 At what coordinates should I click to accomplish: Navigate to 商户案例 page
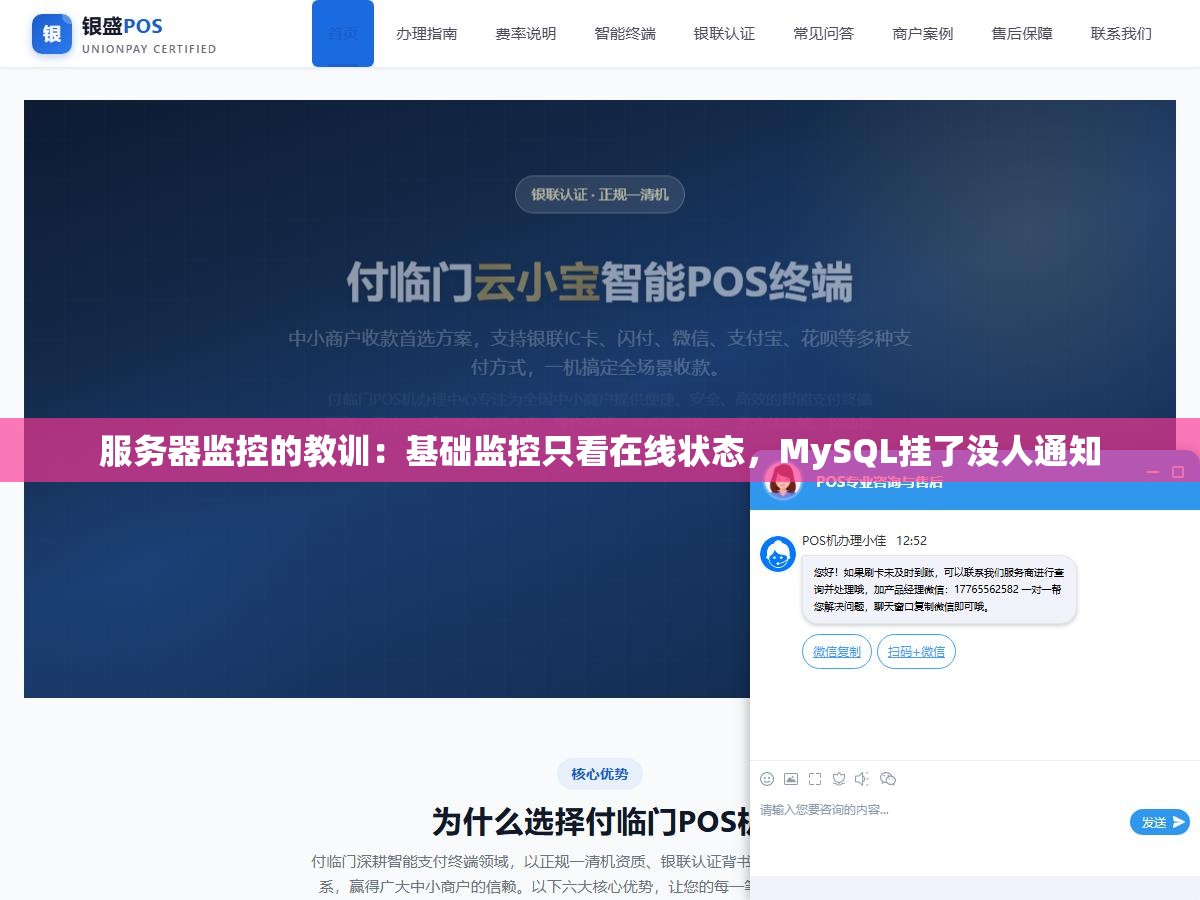(x=923, y=33)
